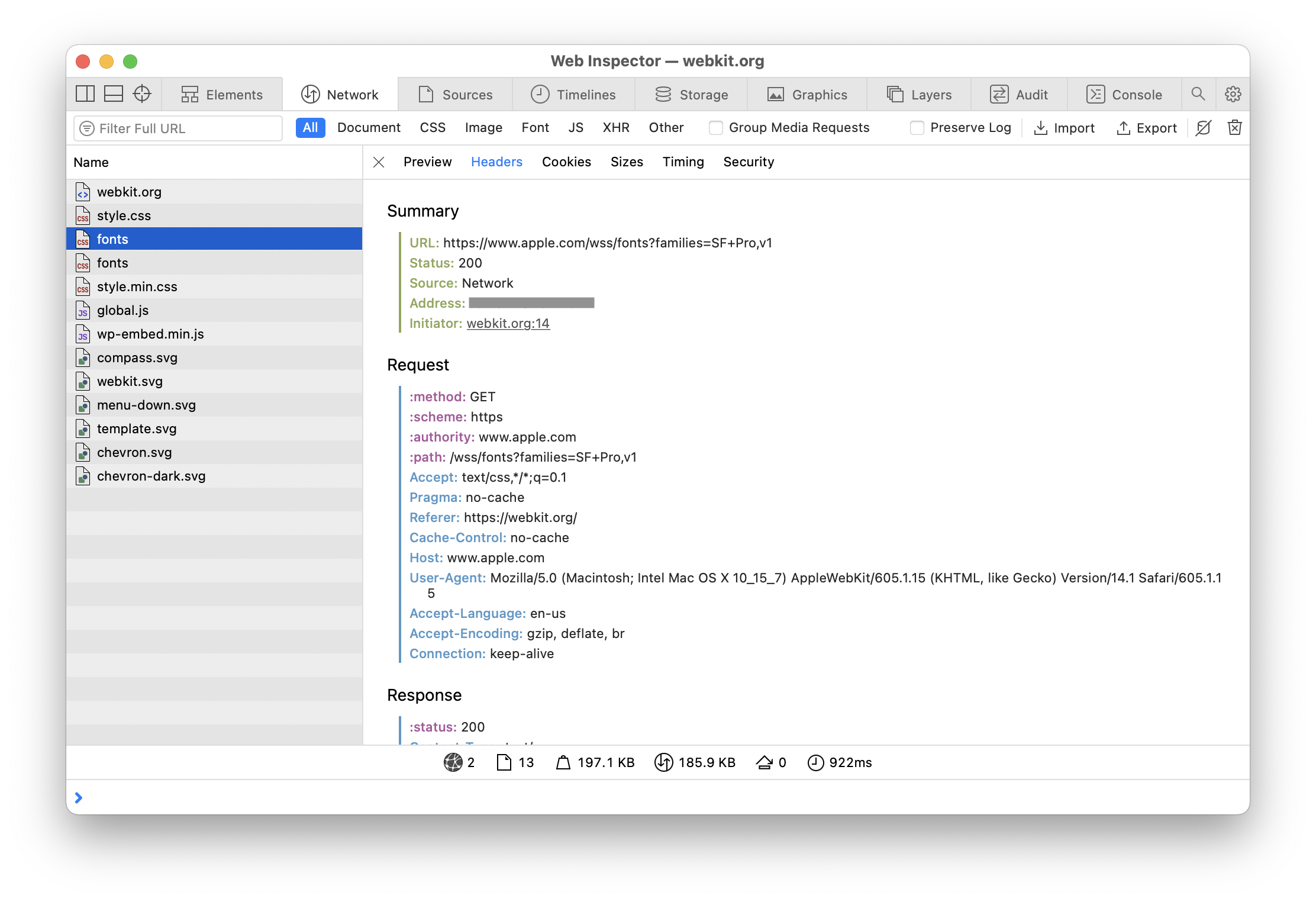Expand the console prompt chevron at bottom

click(x=79, y=798)
